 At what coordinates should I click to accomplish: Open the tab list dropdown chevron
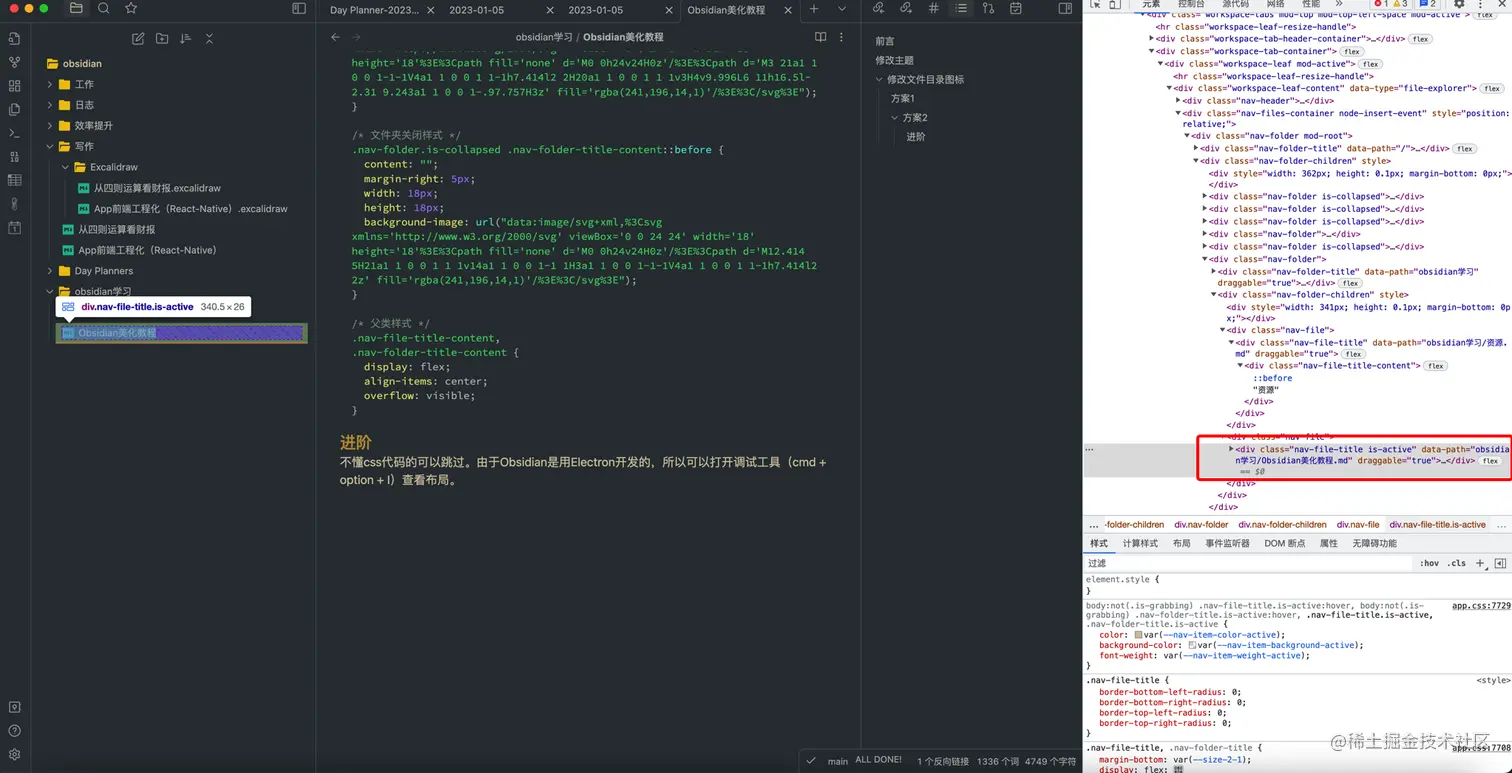click(x=842, y=9)
